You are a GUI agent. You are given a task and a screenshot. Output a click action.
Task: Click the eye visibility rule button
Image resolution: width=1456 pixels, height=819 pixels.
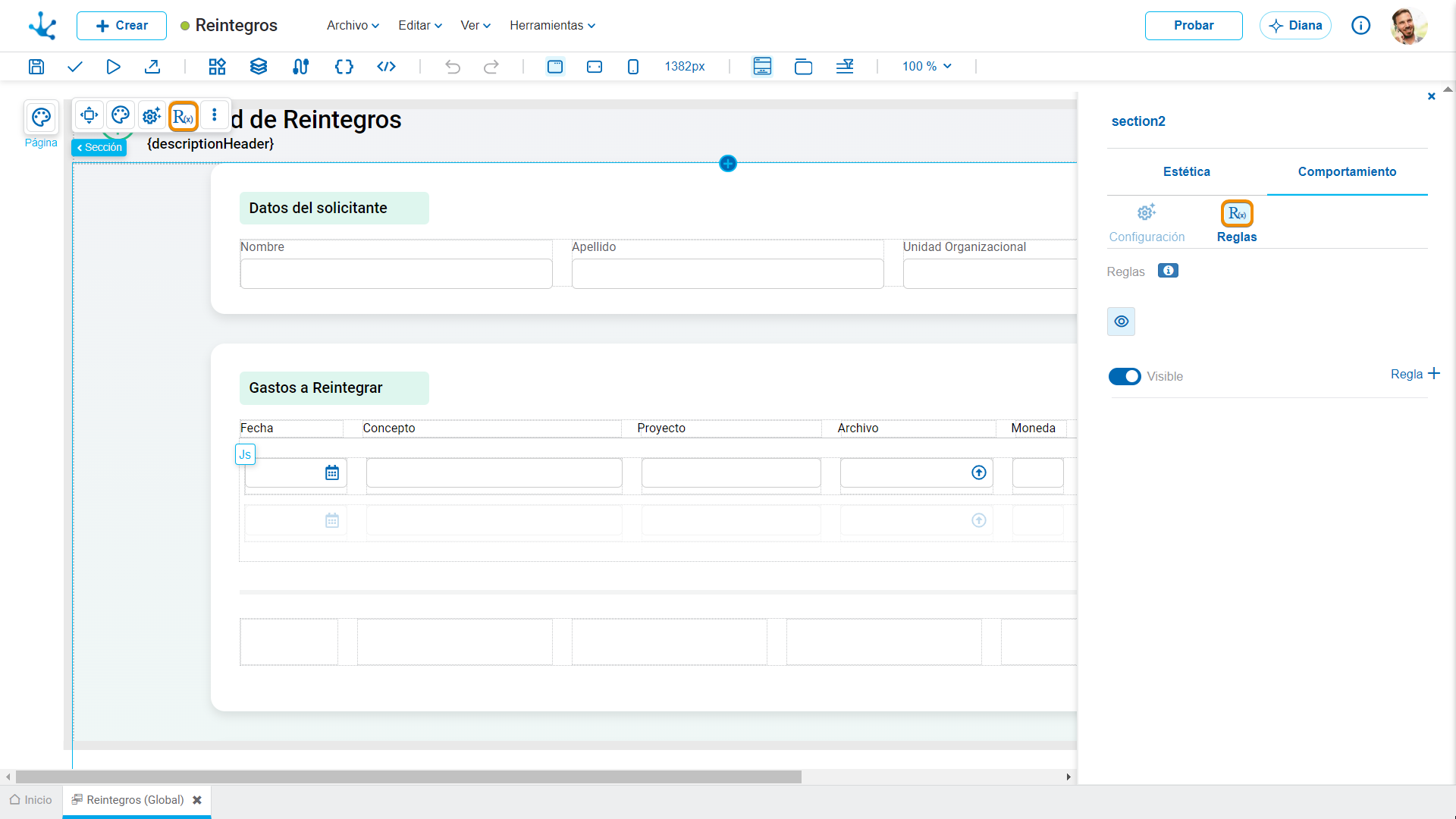1122,322
